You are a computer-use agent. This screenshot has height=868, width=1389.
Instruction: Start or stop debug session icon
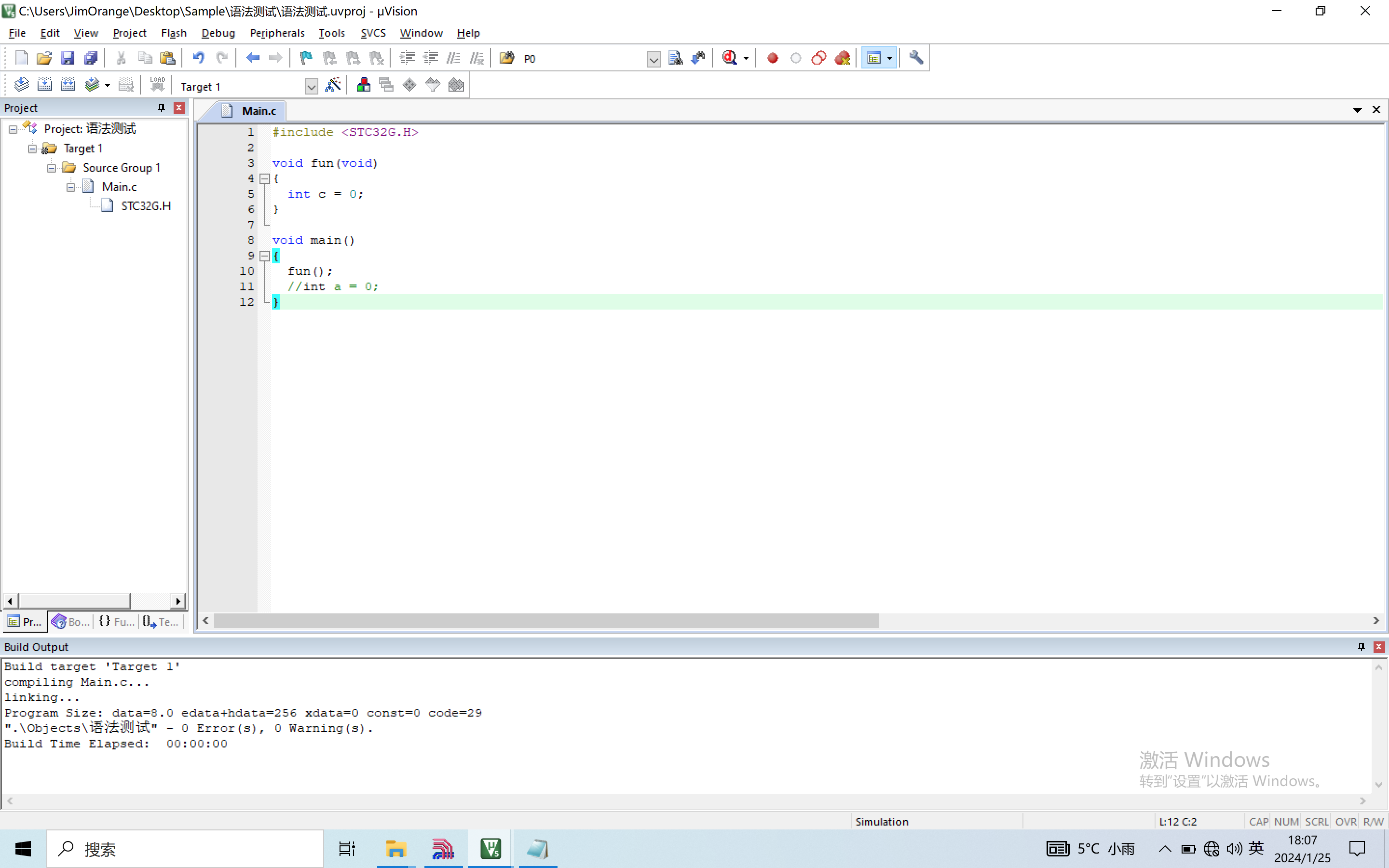coord(730,58)
